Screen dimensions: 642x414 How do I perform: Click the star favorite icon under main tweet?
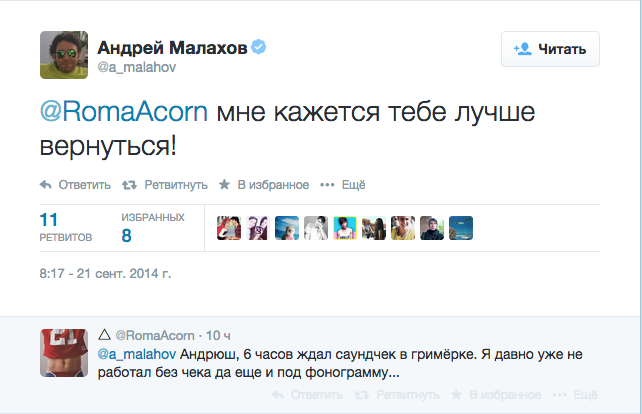point(224,184)
